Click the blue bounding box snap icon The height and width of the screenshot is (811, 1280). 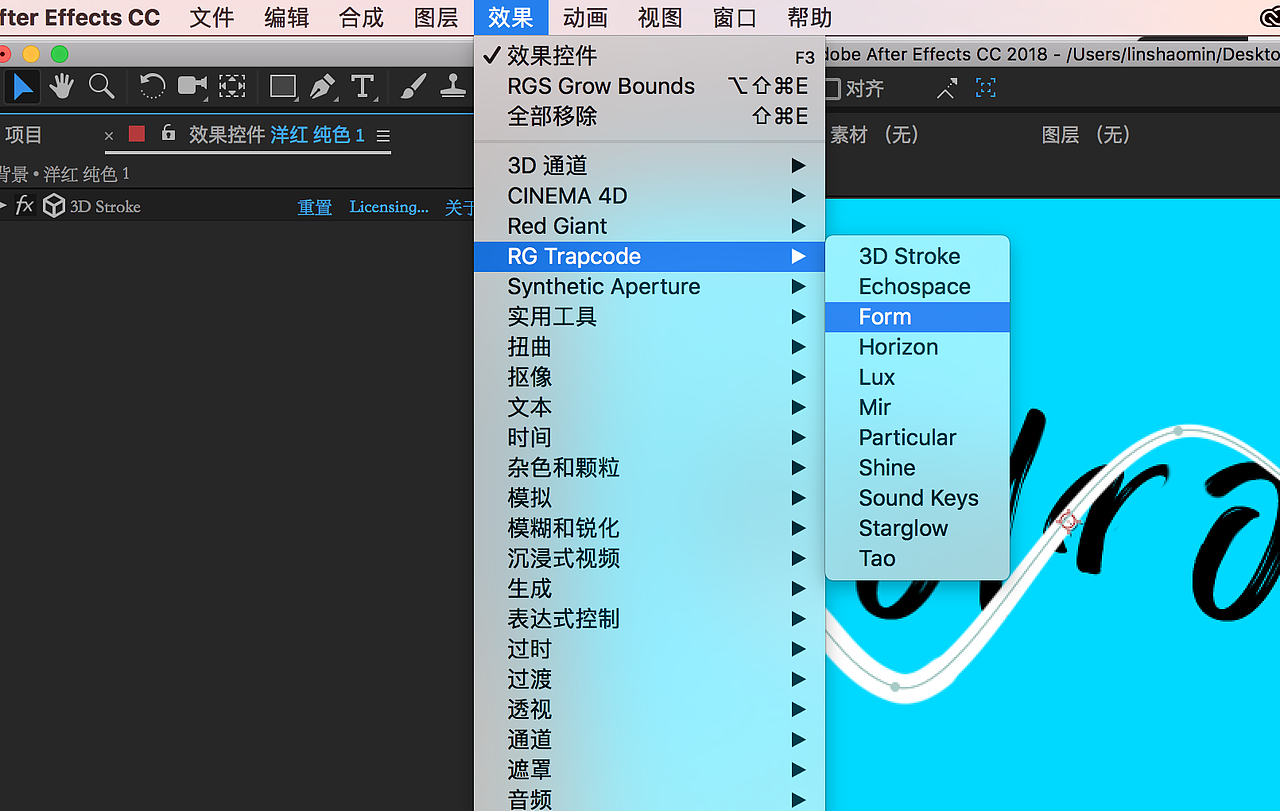point(986,89)
